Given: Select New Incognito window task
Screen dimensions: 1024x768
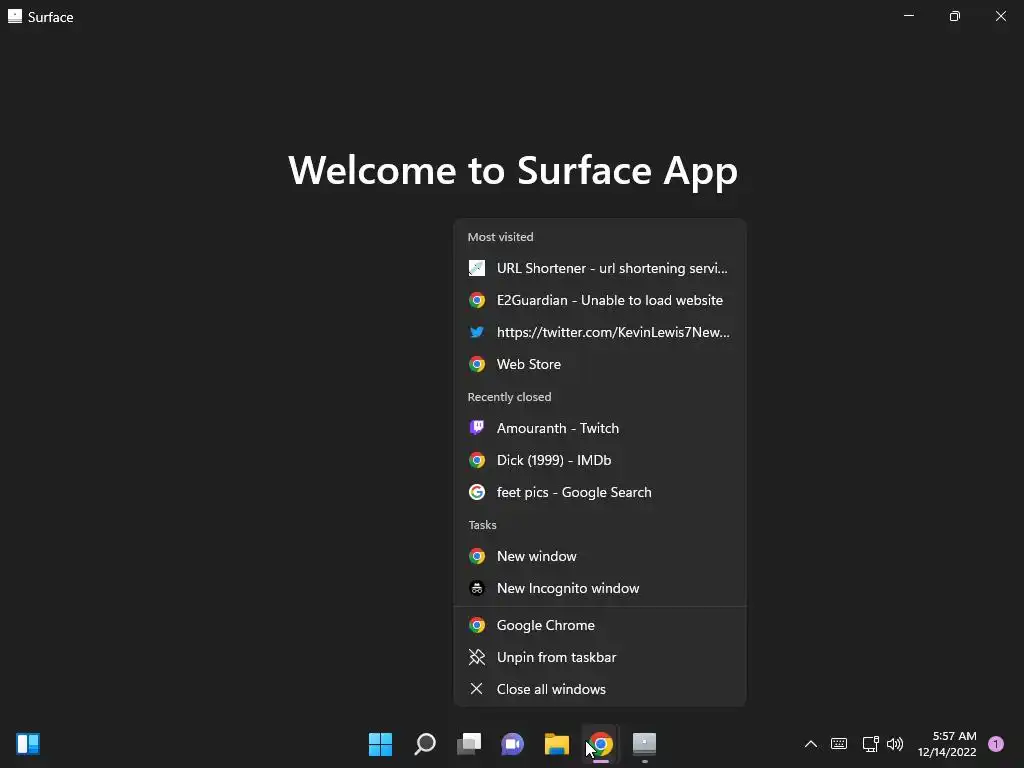Looking at the screenshot, I should pyautogui.click(x=600, y=588).
